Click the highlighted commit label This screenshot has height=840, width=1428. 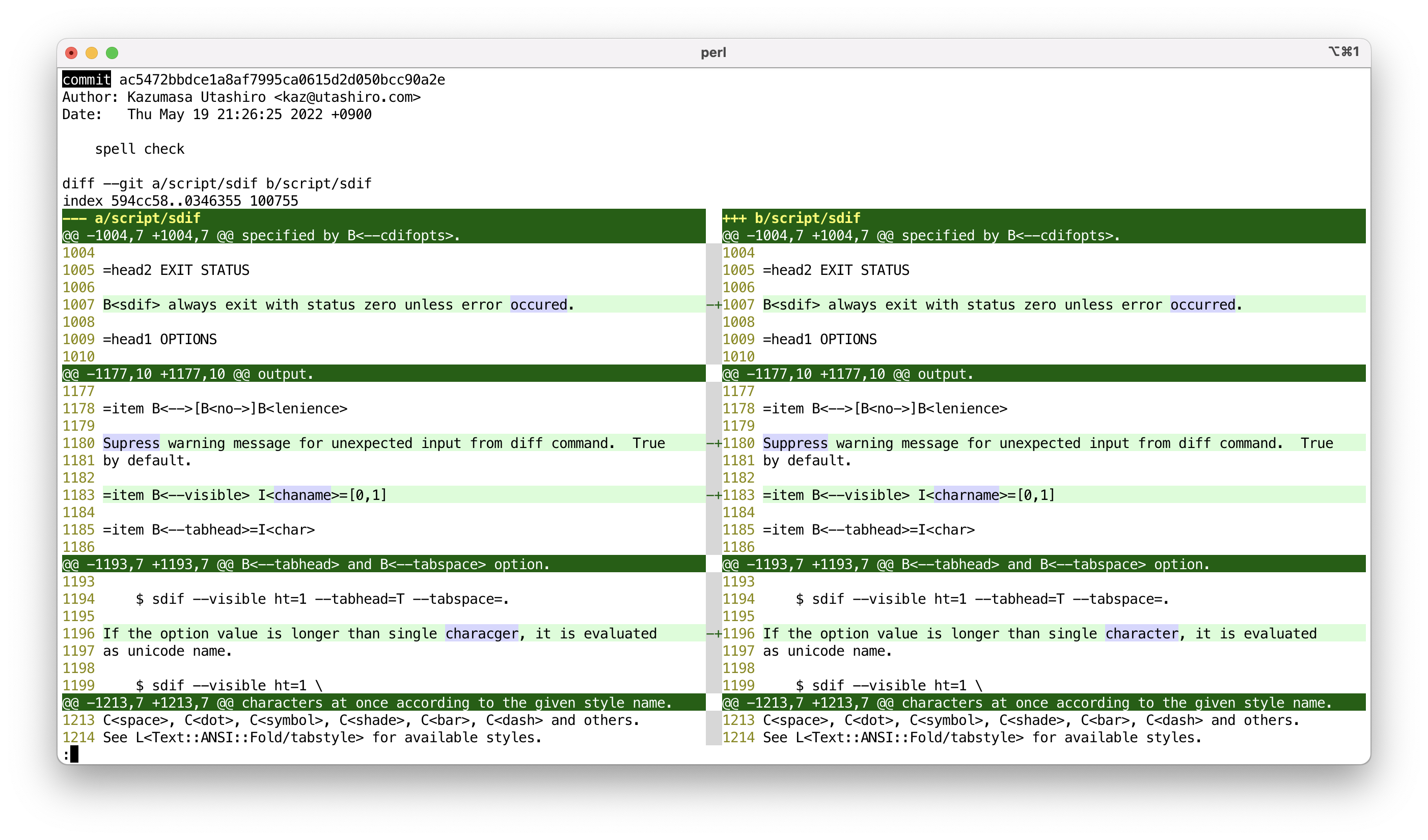pyautogui.click(x=86, y=80)
